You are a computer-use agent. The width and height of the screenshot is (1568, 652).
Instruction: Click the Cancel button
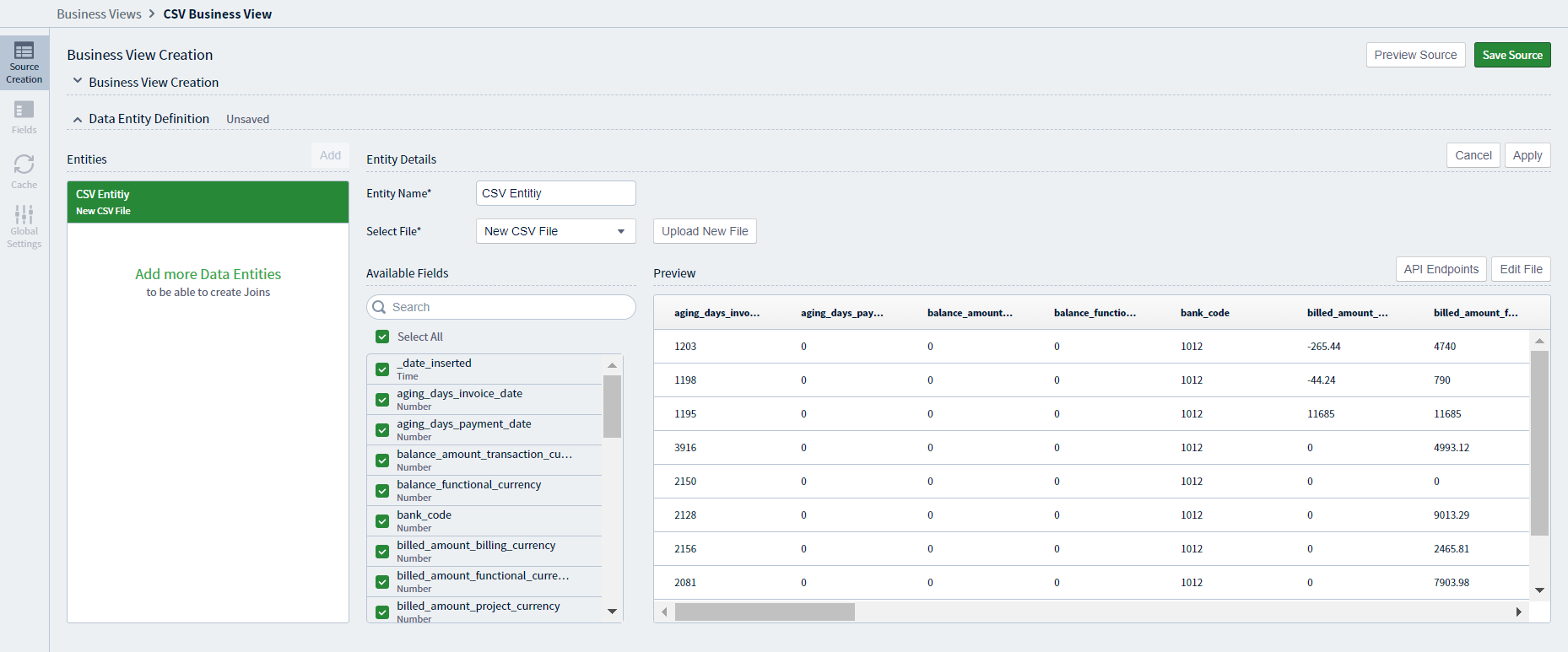pos(1473,155)
